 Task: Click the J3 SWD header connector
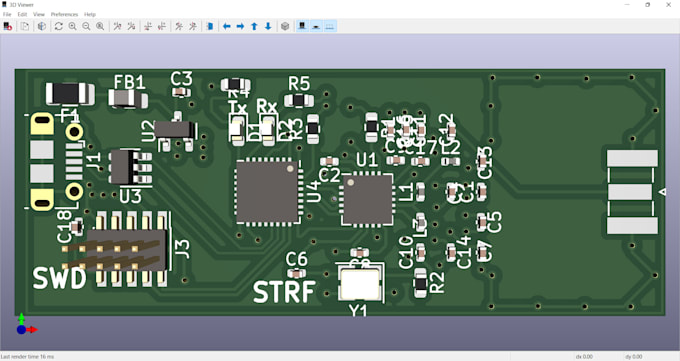tap(126, 249)
